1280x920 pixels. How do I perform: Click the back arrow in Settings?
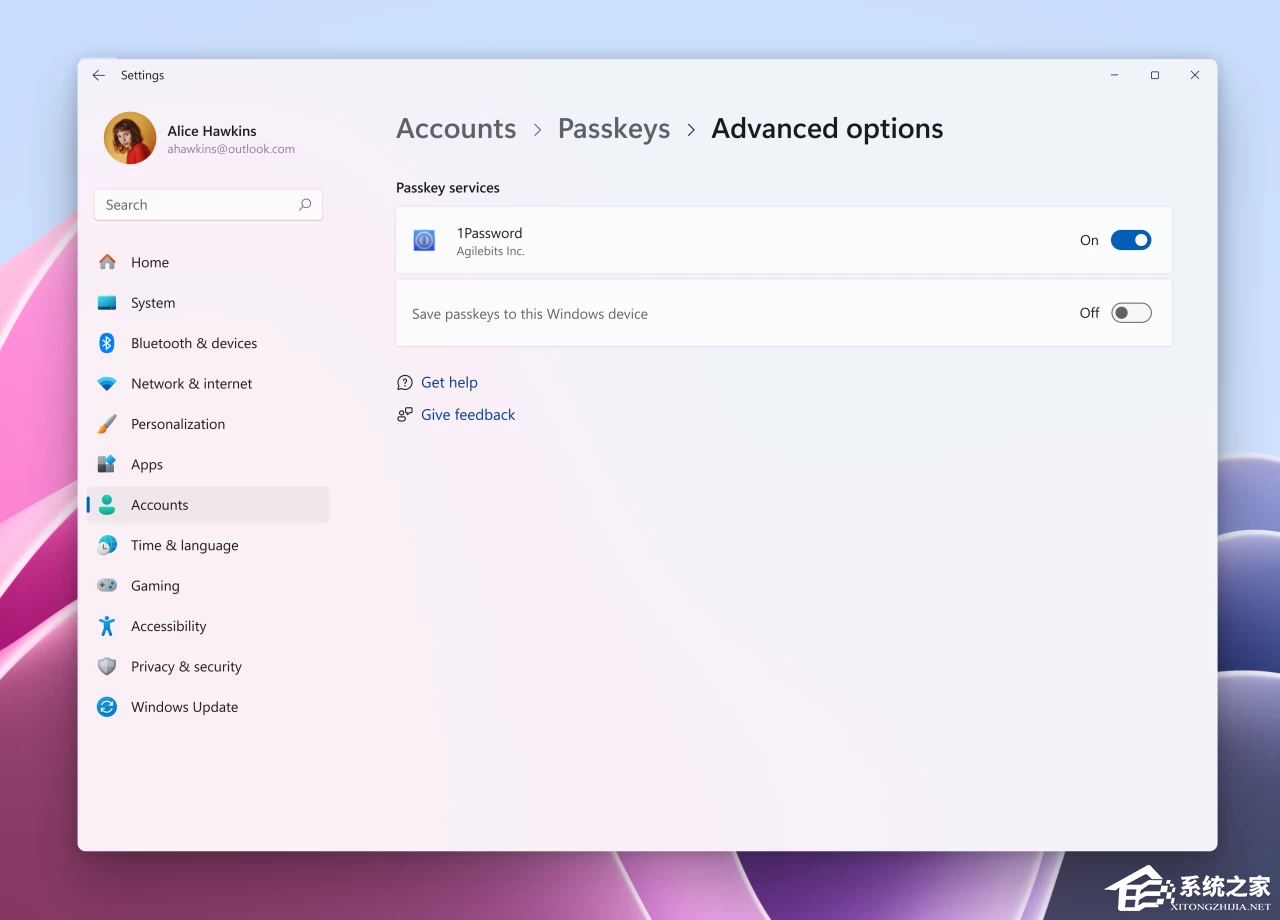(x=98, y=75)
